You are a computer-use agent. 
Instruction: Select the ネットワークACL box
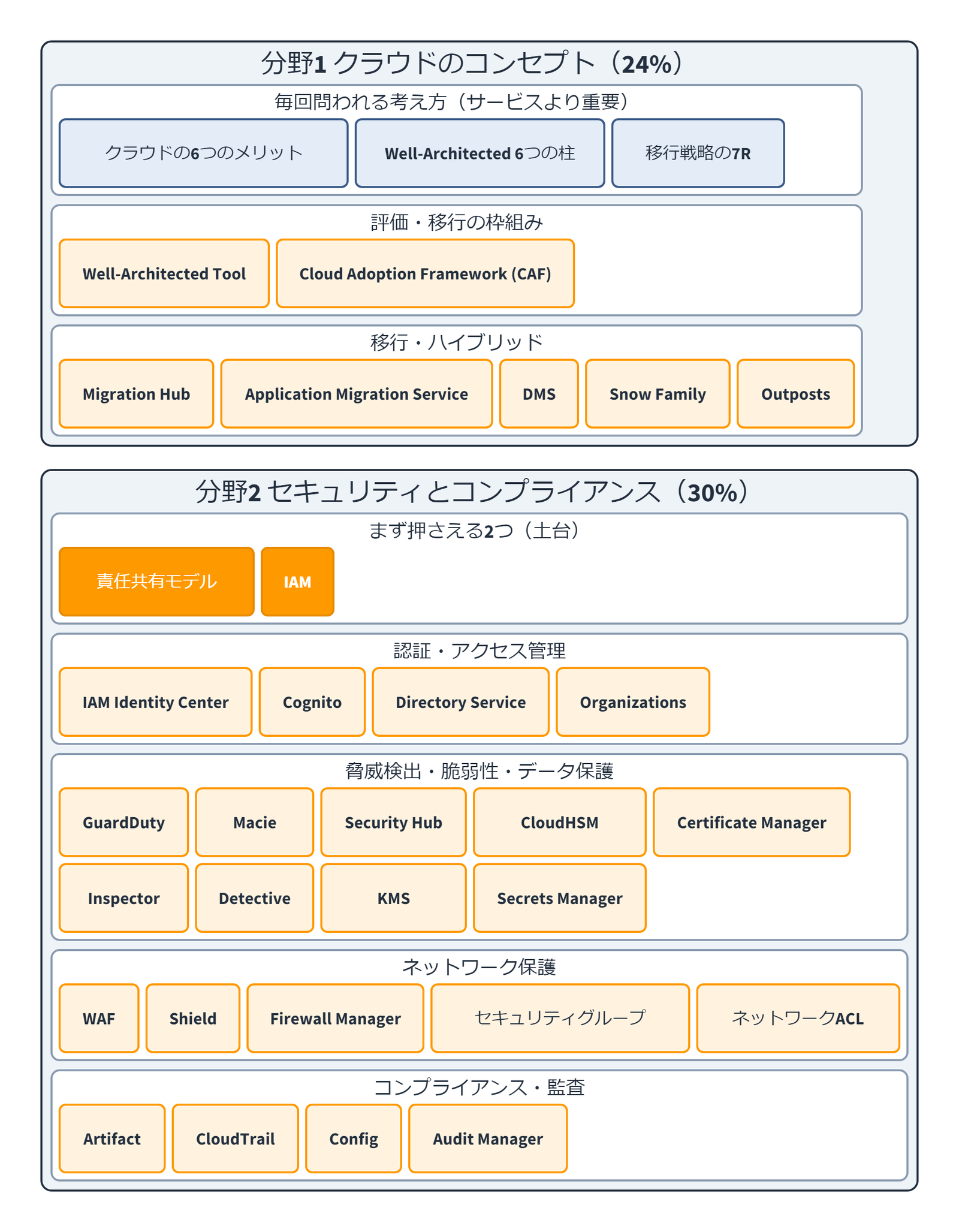798,1018
